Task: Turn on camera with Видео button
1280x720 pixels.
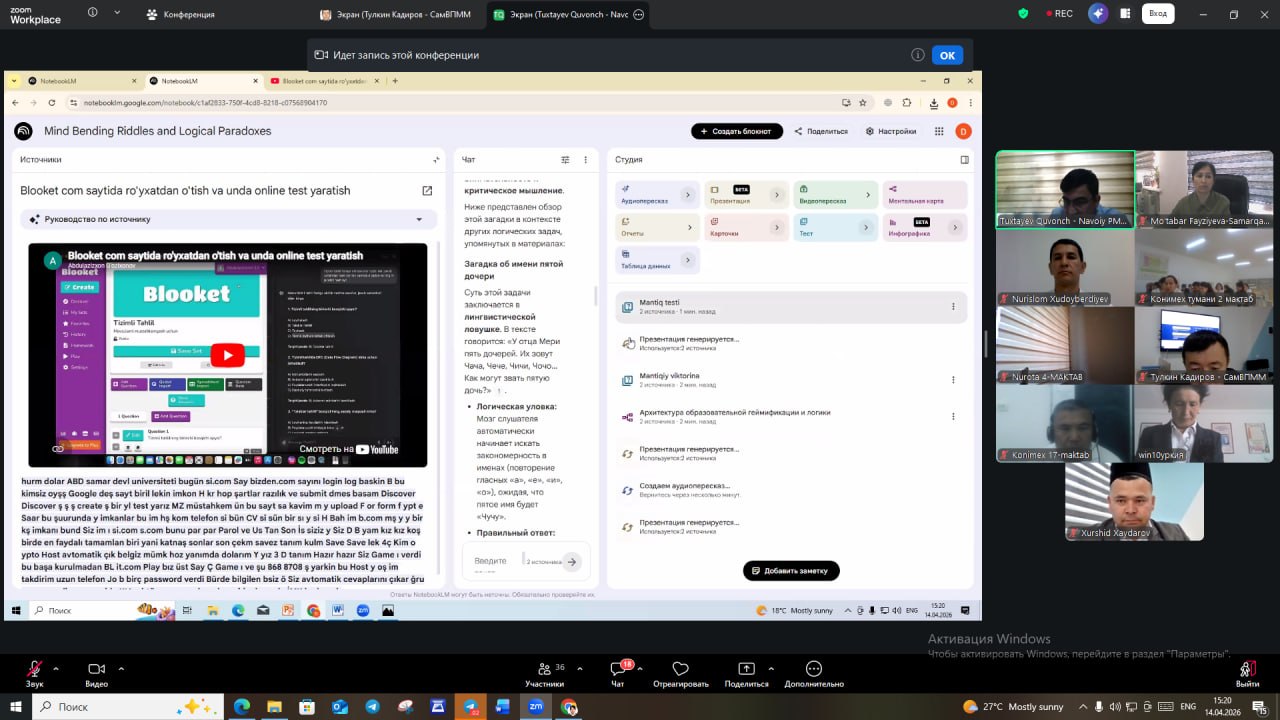Action: coord(96,669)
